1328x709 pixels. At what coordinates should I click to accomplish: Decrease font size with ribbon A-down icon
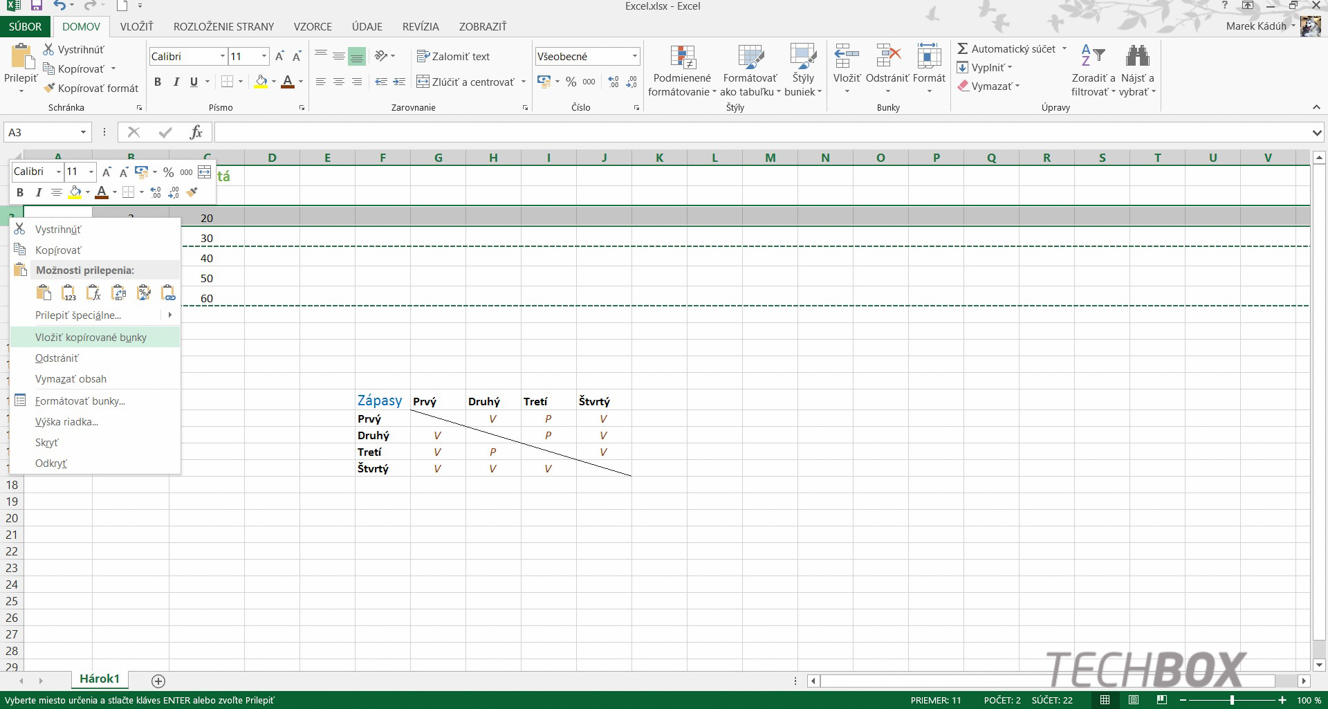tap(297, 56)
